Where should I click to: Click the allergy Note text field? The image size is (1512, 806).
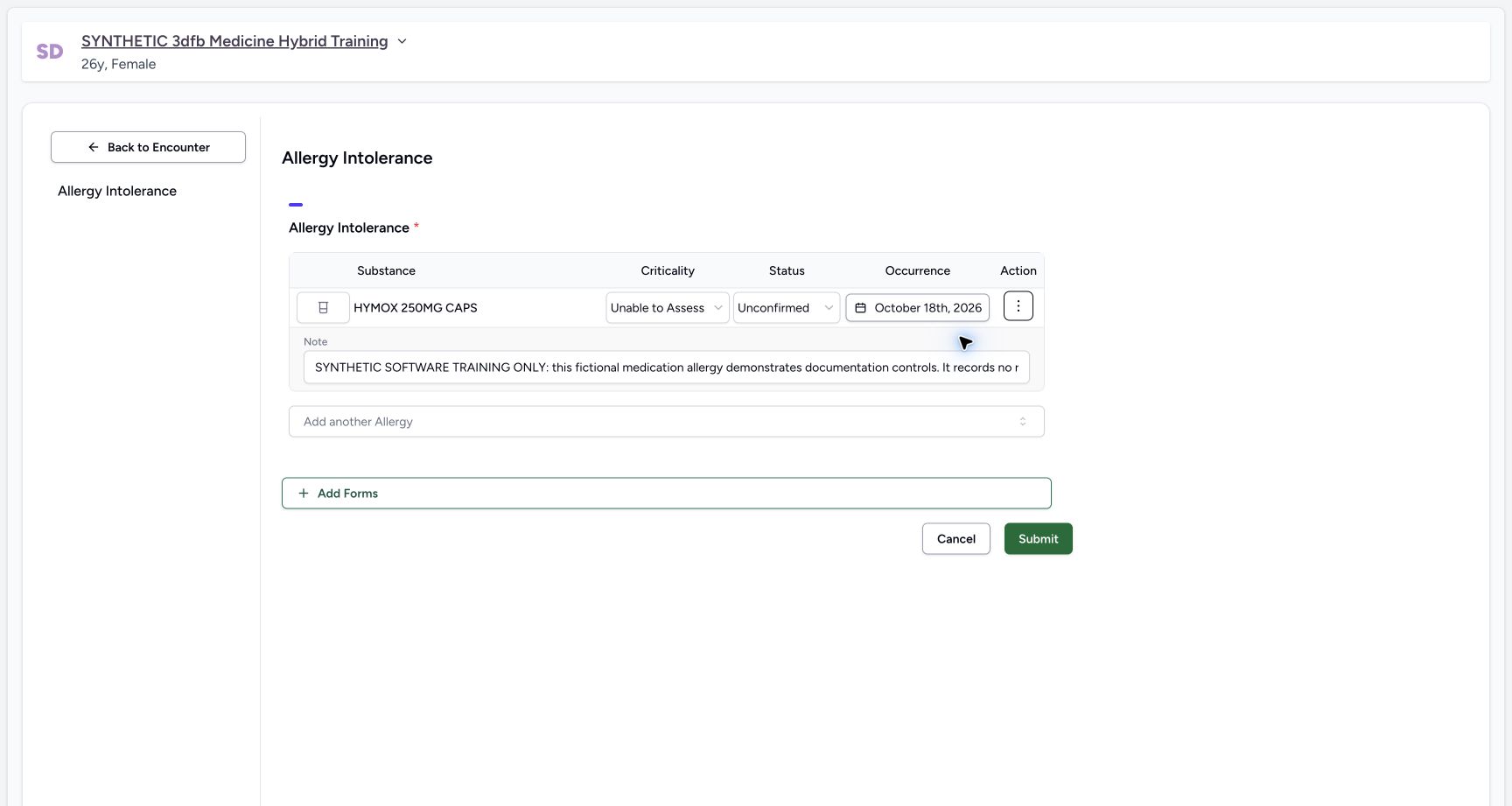coord(667,368)
